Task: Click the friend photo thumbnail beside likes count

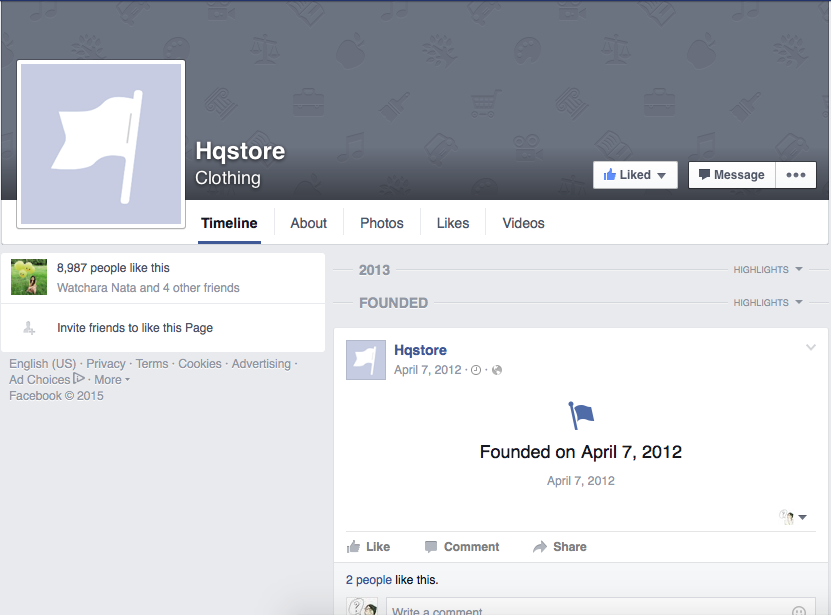Action: click(x=29, y=277)
